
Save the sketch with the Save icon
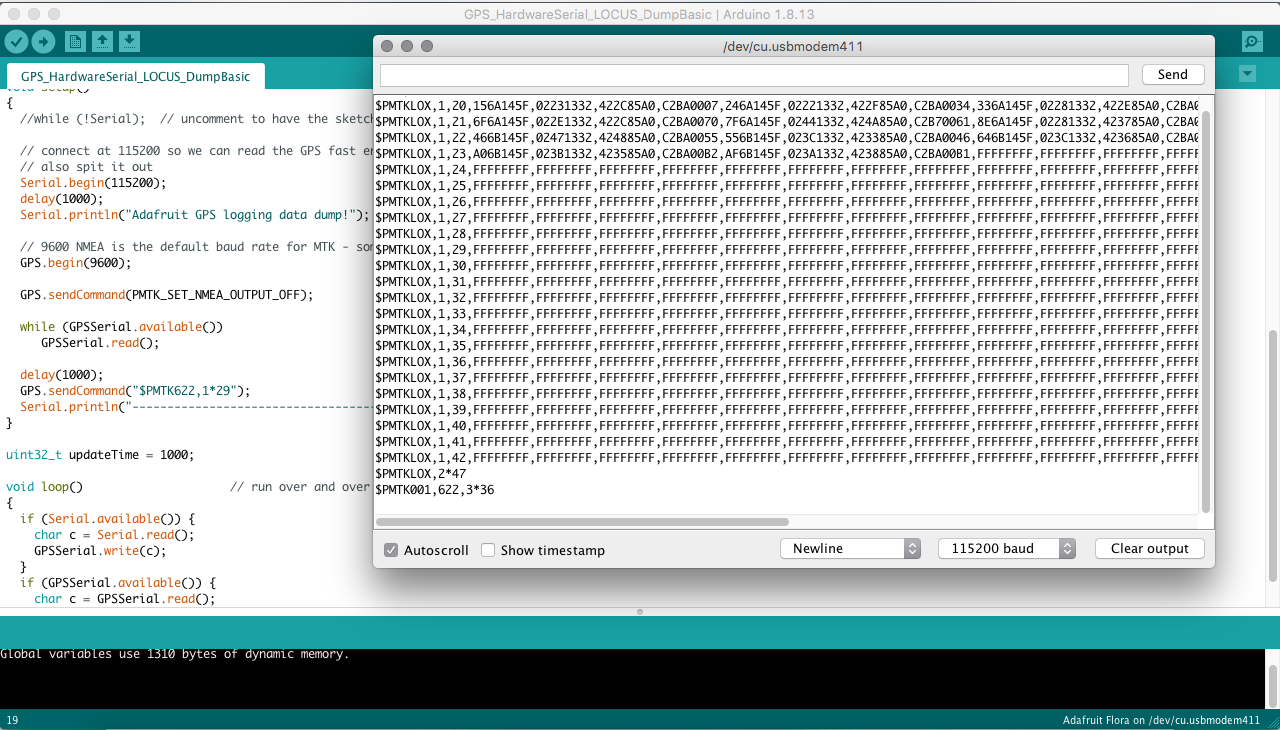point(130,41)
